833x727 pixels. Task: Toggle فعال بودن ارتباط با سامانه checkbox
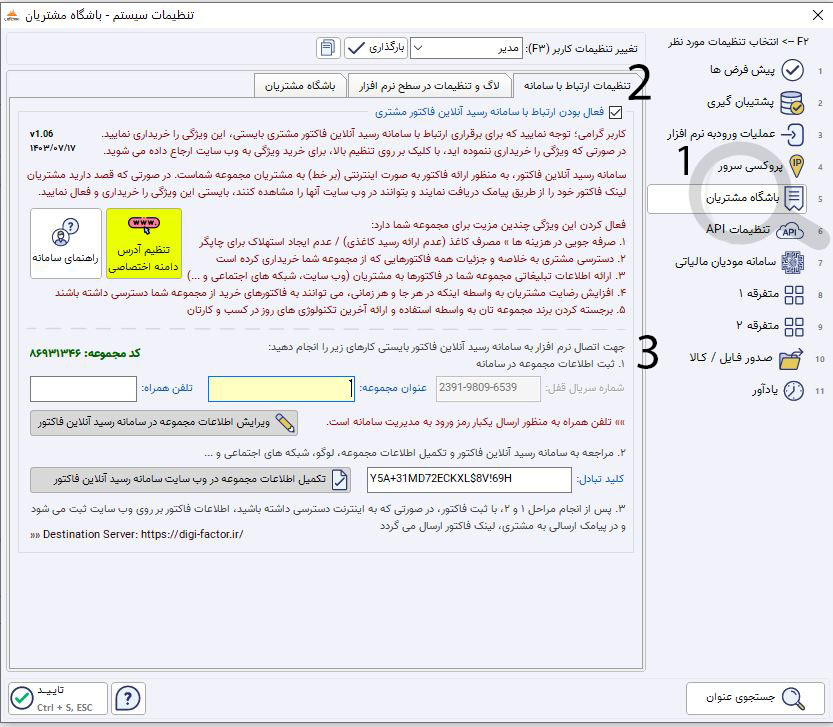pos(629,113)
